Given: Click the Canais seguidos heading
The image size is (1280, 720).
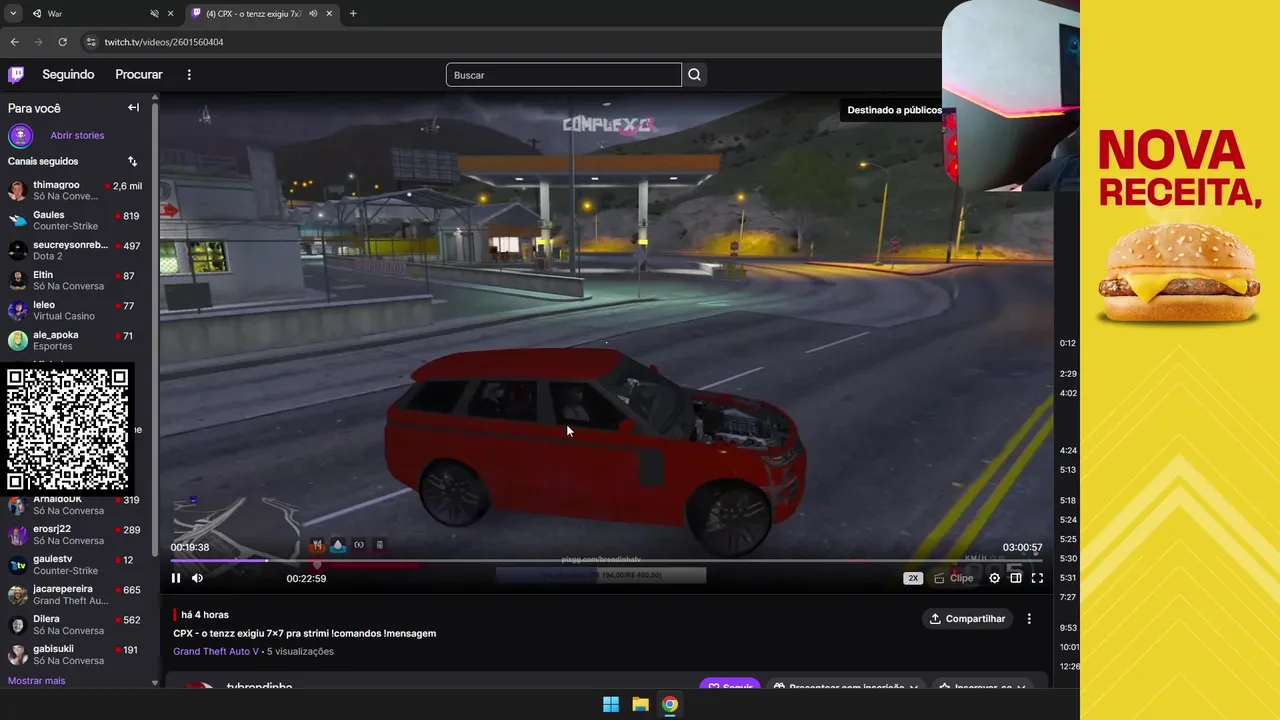Looking at the screenshot, I should (x=43, y=161).
